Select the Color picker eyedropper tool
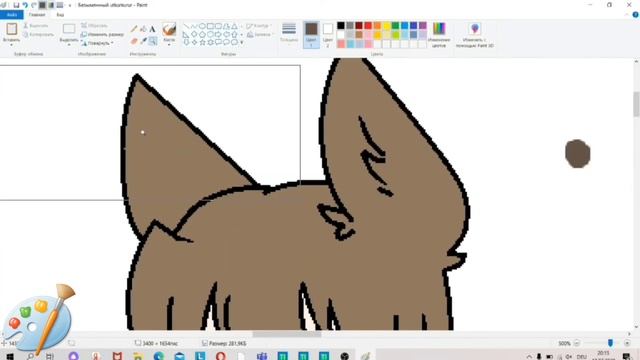This screenshot has width=640, height=360. 143,41
